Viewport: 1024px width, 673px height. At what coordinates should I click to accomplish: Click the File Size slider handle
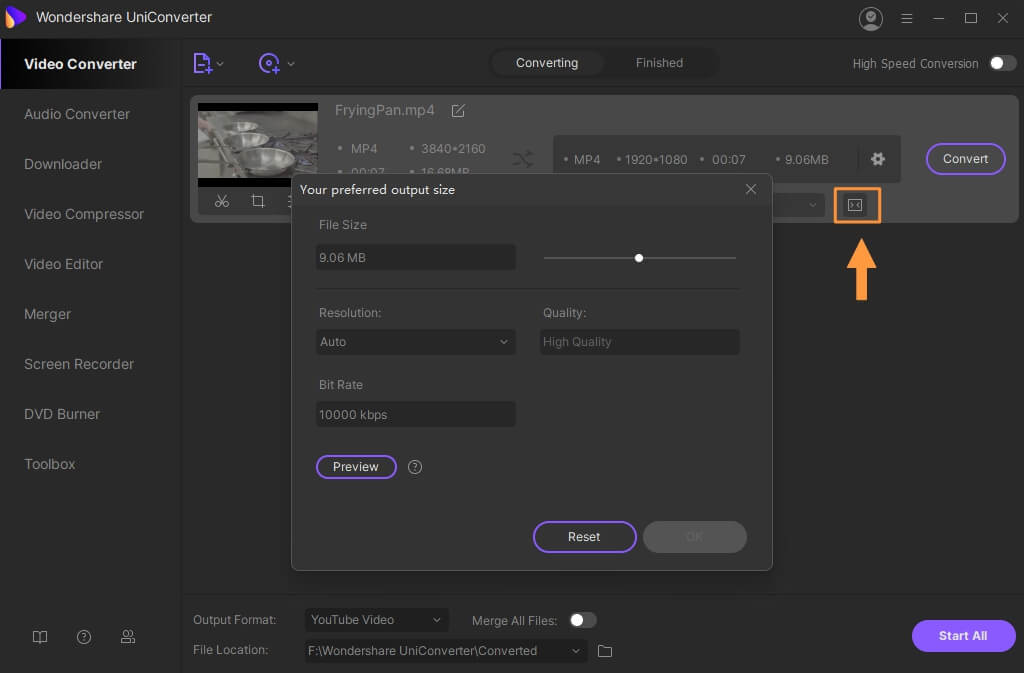(639, 258)
